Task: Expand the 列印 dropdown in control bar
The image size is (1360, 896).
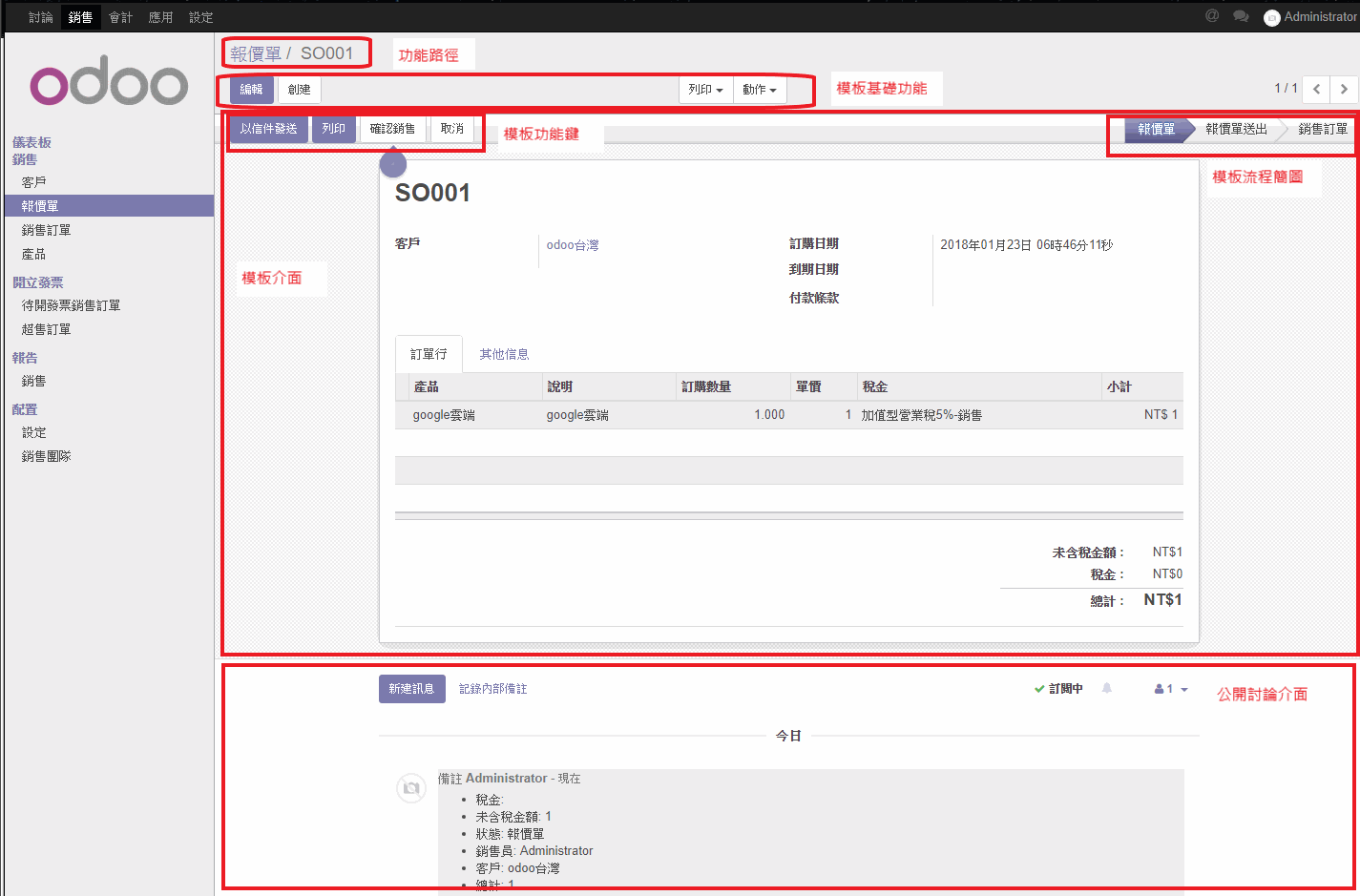Action: coord(705,90)
